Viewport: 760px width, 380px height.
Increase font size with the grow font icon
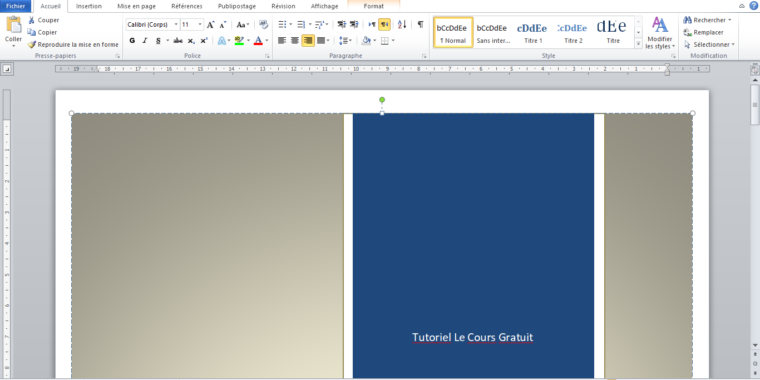tap(210, 25)
